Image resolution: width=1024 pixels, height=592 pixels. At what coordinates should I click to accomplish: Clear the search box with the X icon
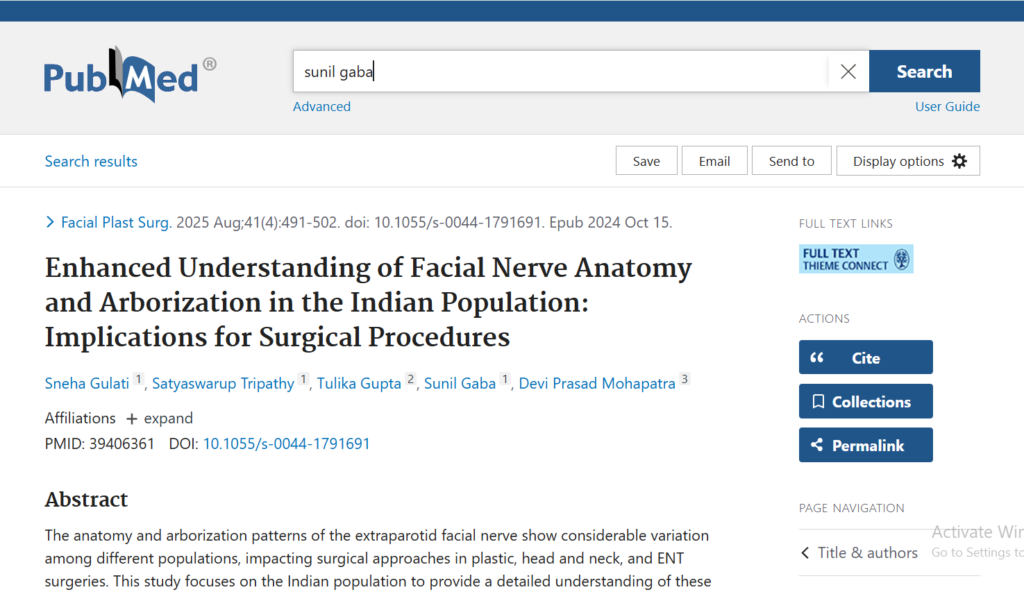point(848,72)
